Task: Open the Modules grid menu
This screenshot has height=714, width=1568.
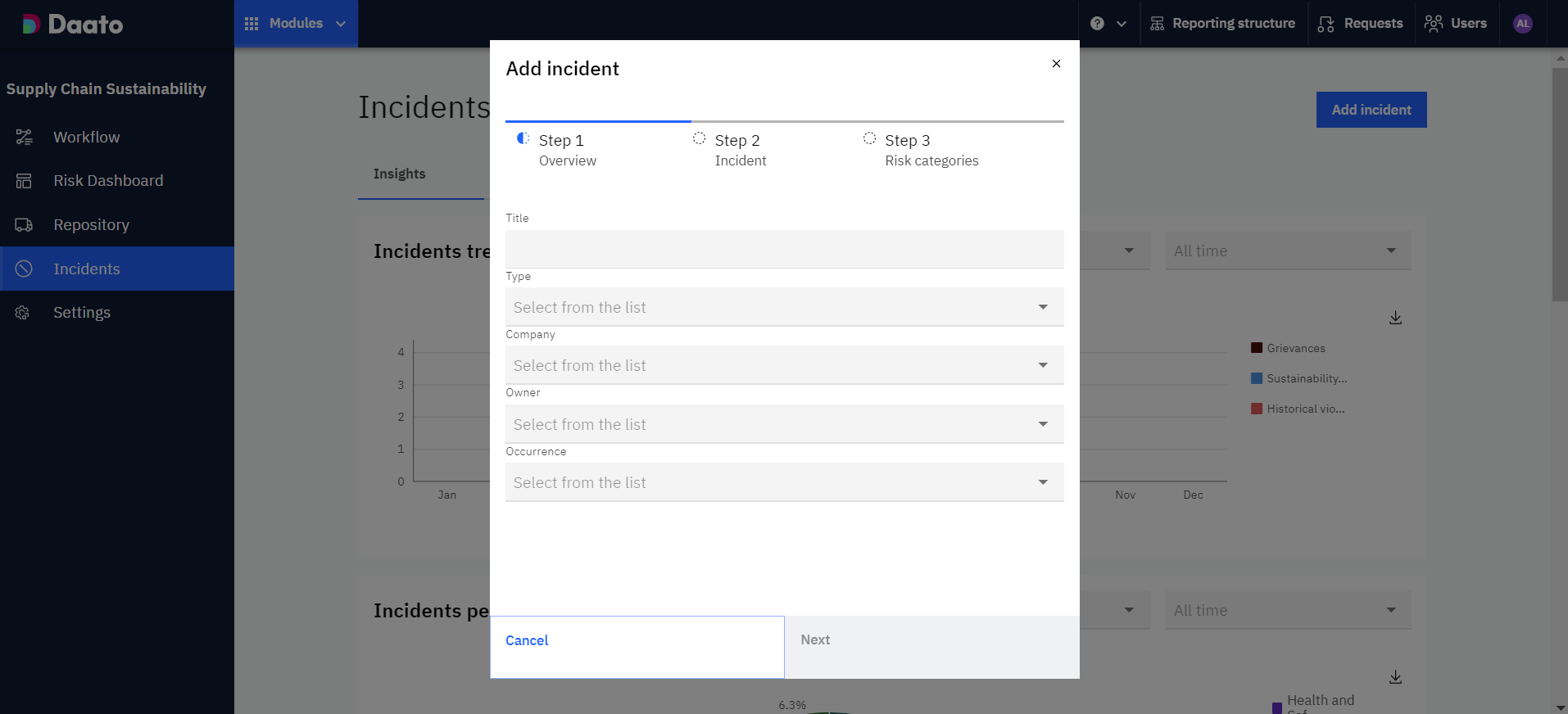Action: click(252, 24)
